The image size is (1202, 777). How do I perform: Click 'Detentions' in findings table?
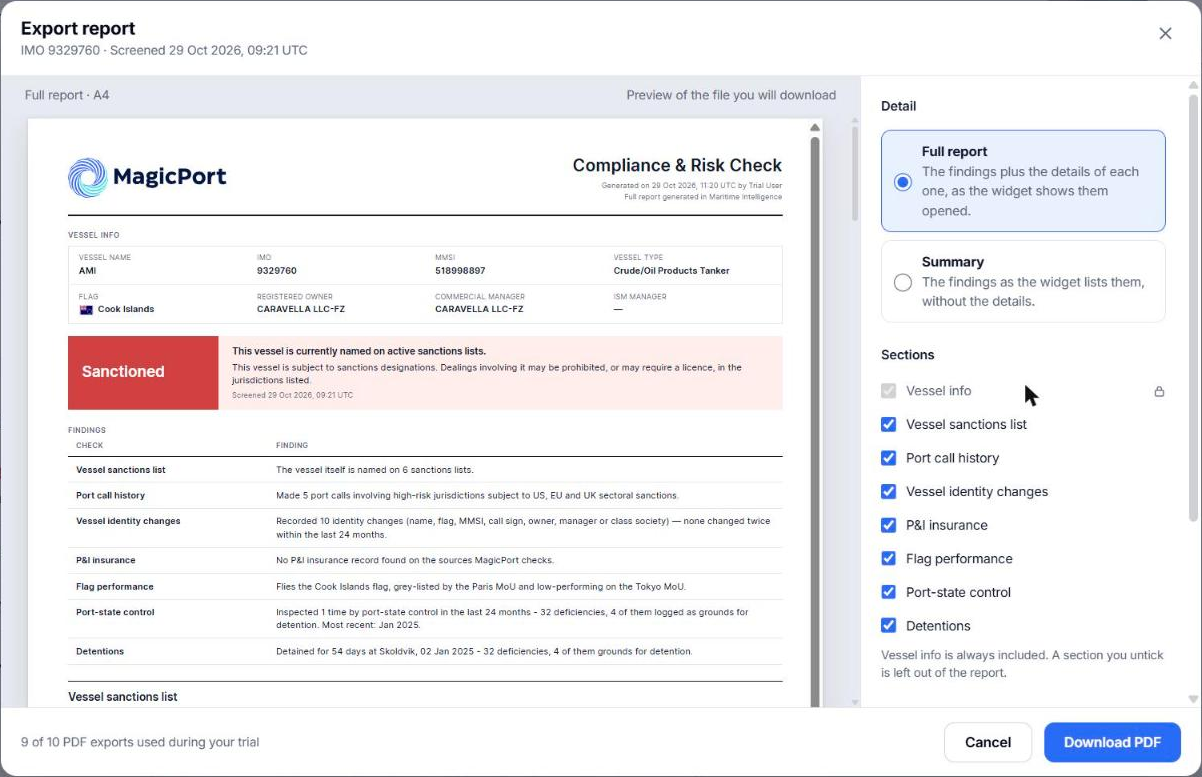pyautogui.click(x=100, y=651)
